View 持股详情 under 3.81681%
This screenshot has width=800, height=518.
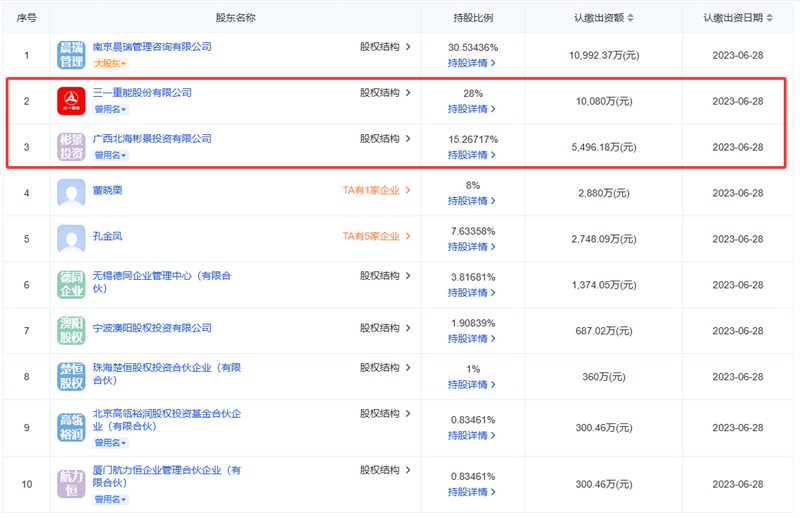tap(472, 293)
